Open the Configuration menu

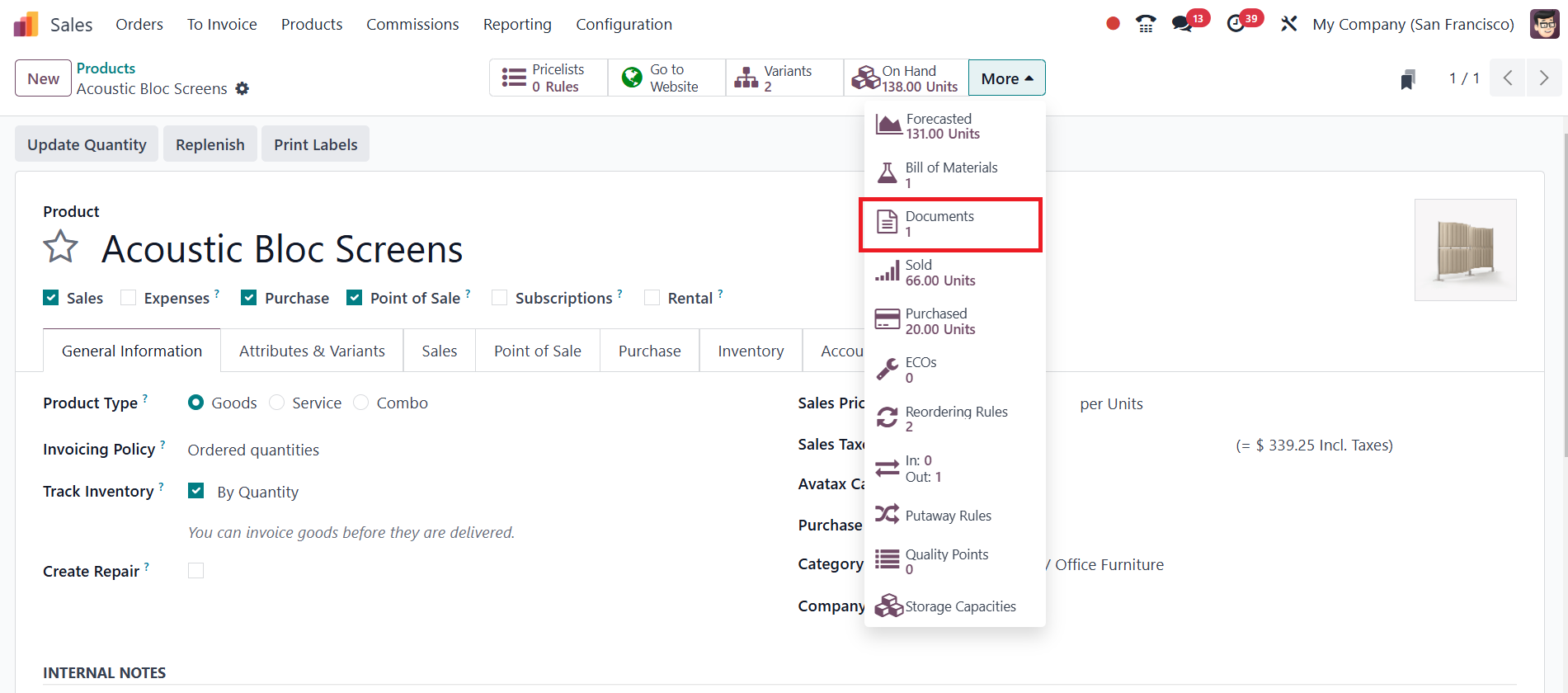[x=624, y=25]
